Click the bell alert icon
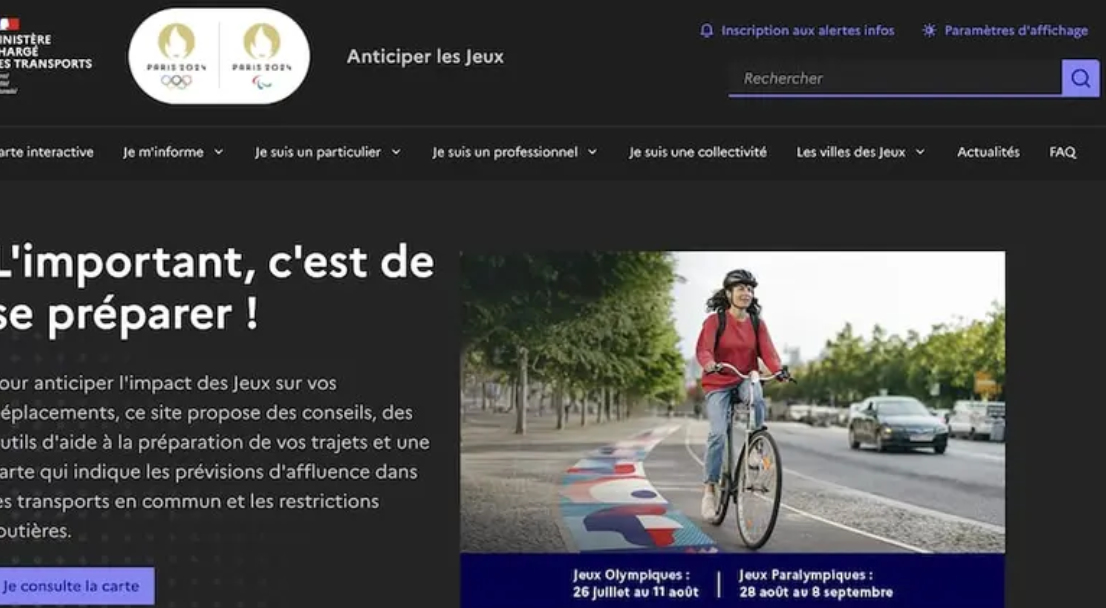The width and height of the screenshot is (1106, 608). pyautogui.click(x=706, y=30)
